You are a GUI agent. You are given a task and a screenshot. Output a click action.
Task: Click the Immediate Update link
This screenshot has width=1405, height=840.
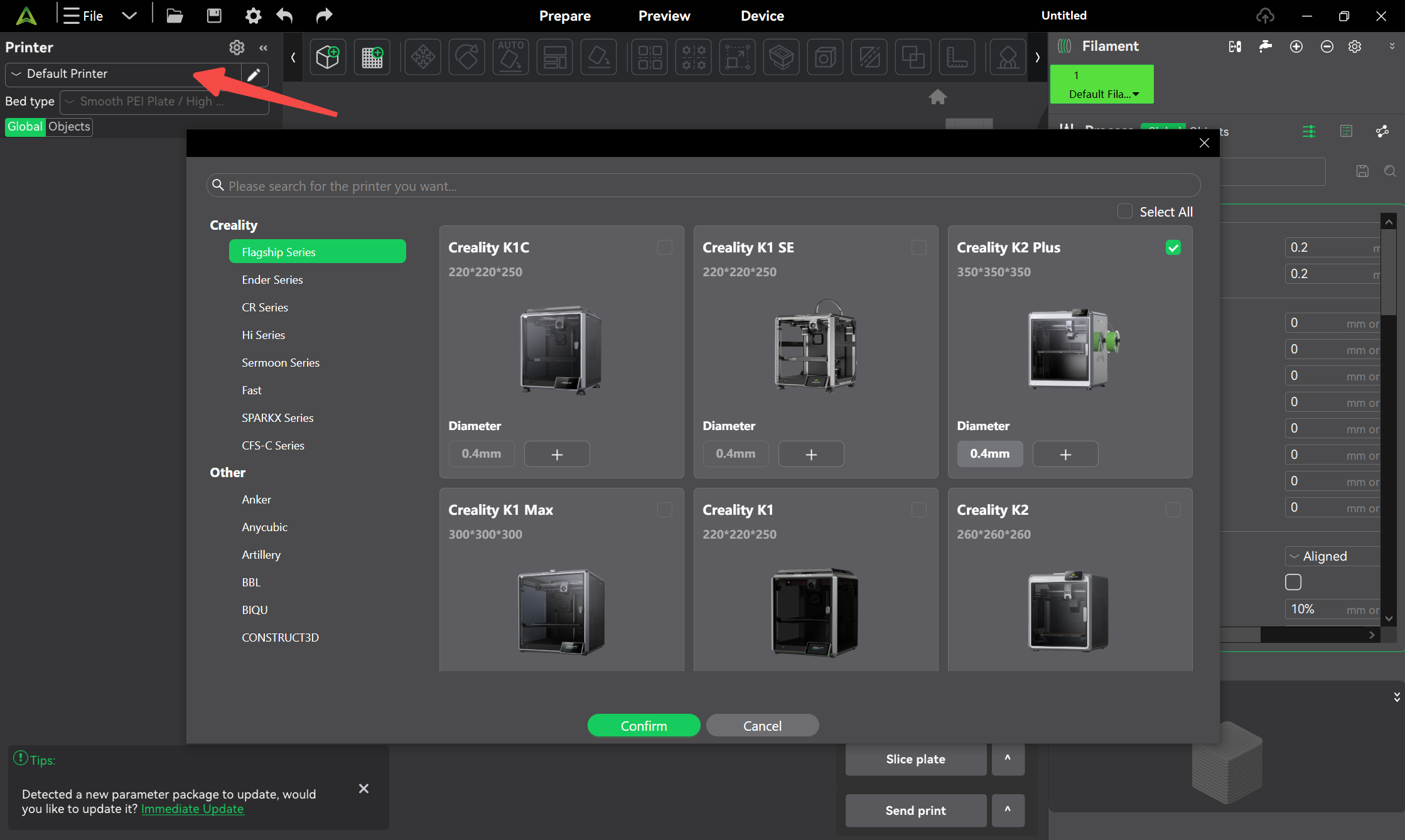click(x=192, y=809)
